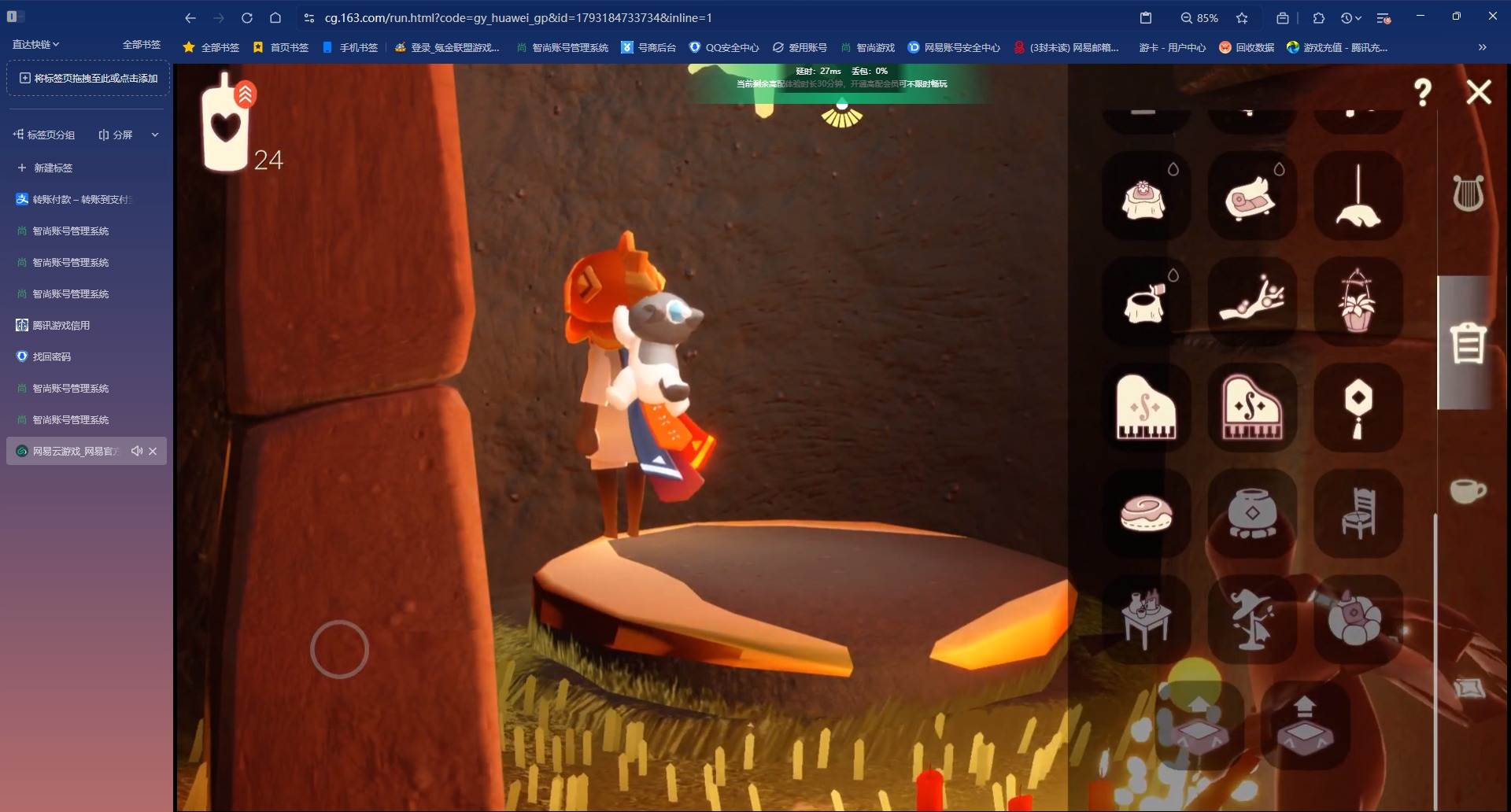Reload the current page
Screen dimensions: 1511x812
(x=247, y=17)
